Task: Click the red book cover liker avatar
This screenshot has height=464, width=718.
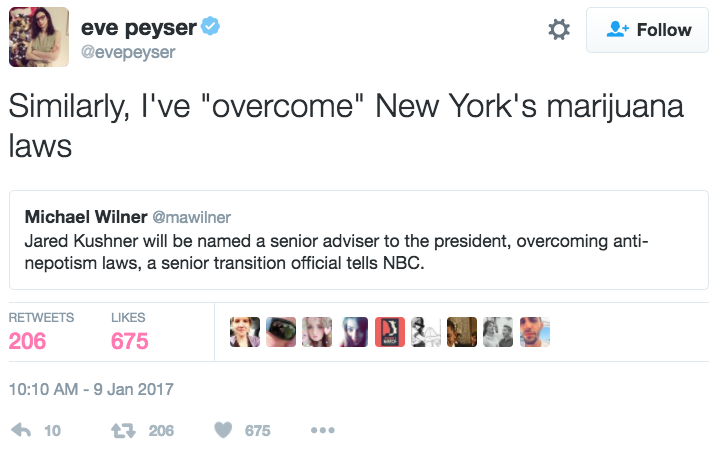Action: [390, 333]
